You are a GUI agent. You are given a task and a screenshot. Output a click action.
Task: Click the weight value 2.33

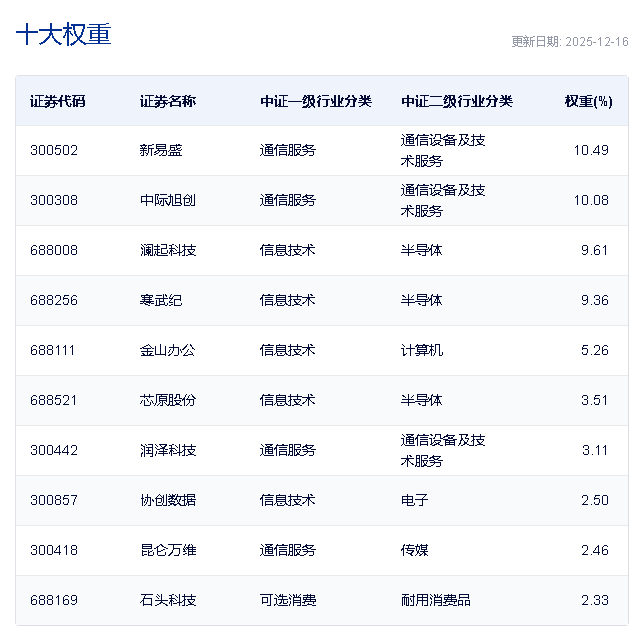click(x=595, y=600)
